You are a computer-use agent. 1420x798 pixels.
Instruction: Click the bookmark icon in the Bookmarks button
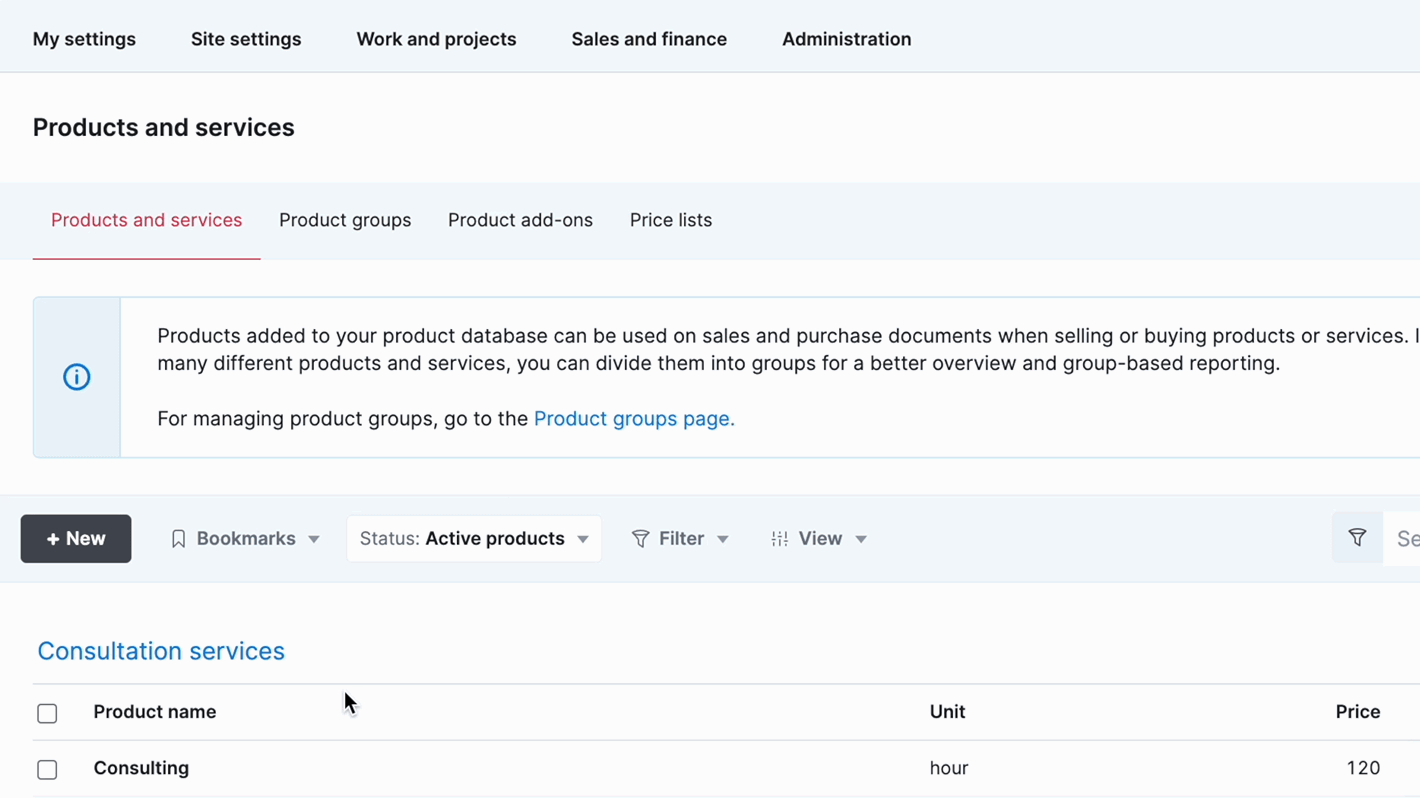tap(178, 539)
